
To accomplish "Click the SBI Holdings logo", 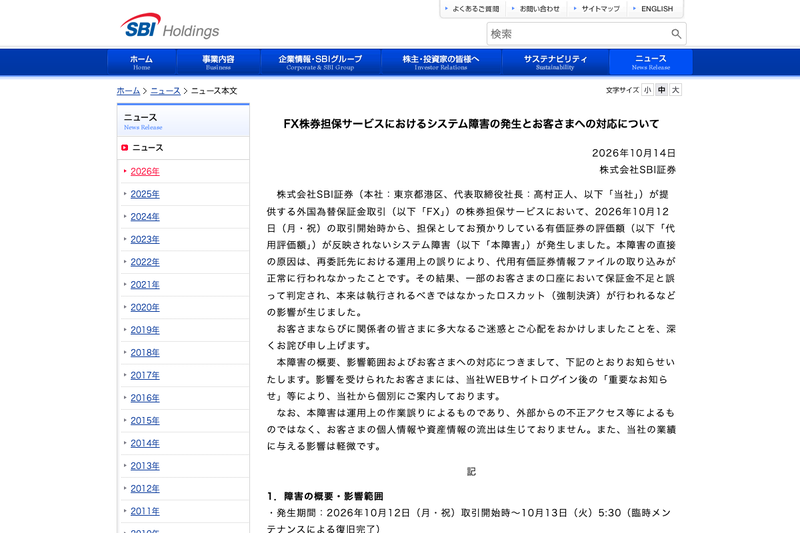I will (x=170, y=26).
